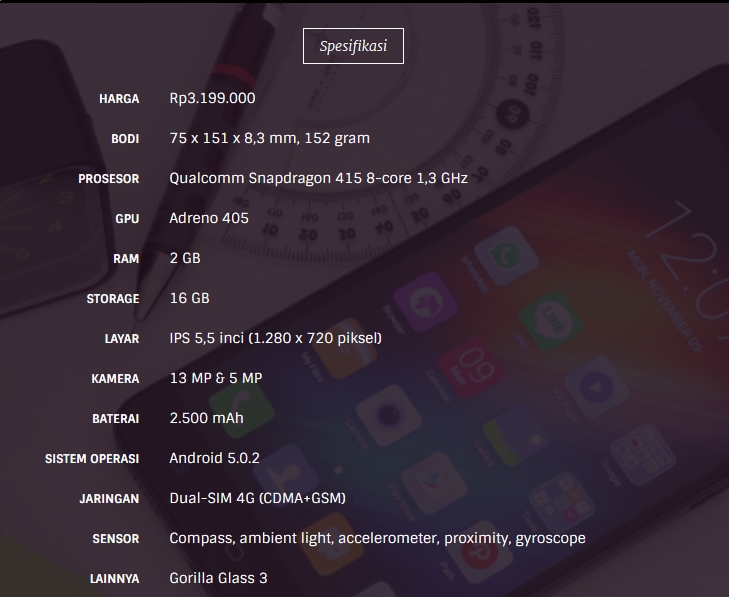Select the LAINNYA label
The height and width of the screenshot is (597, 729).
pyautogui.click(x=114, y=579)
